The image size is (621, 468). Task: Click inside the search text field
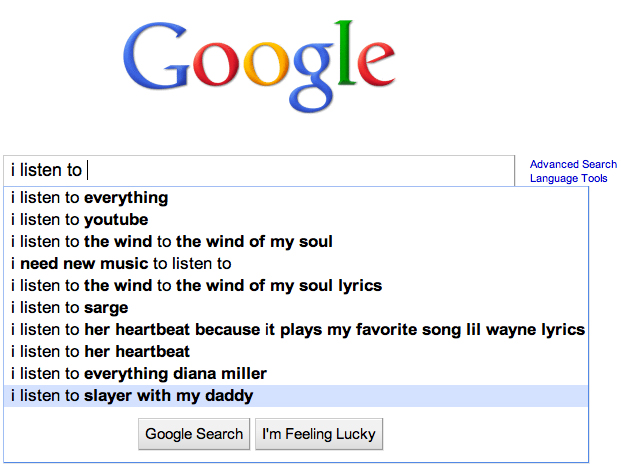click(300, 171)
